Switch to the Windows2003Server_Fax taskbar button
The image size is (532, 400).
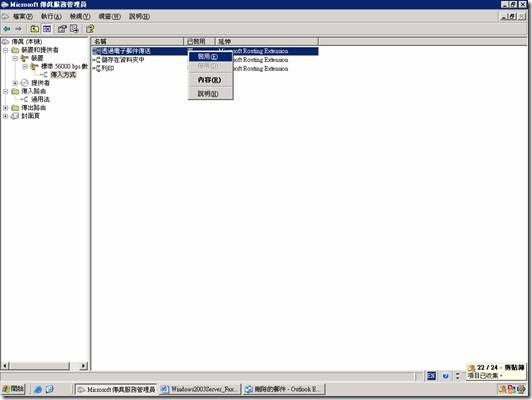click(x=200, y=389)
